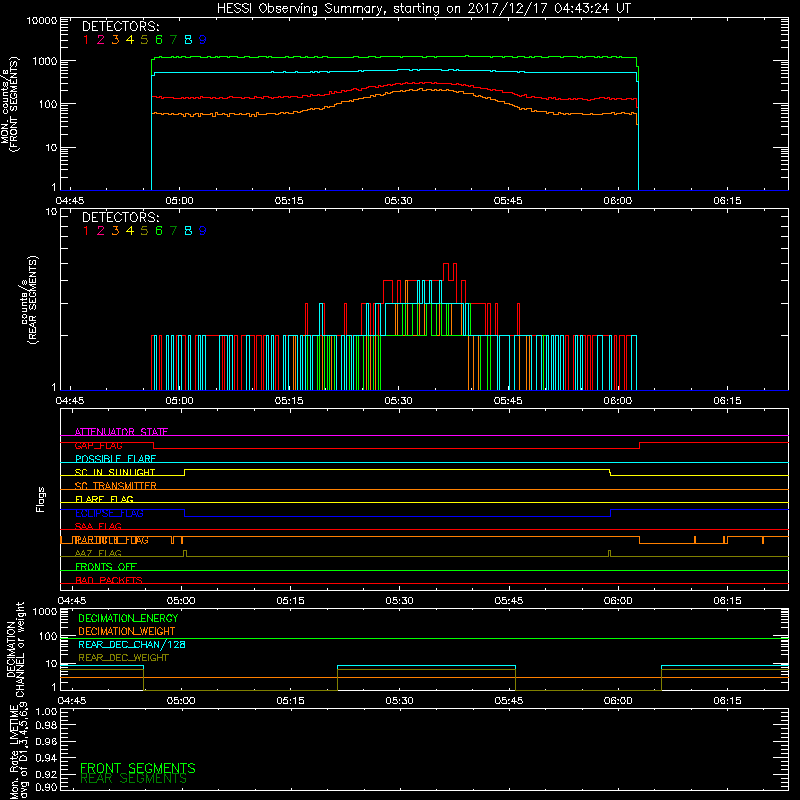
Task: Click the GAP_FLAG label
Action: 98,445
